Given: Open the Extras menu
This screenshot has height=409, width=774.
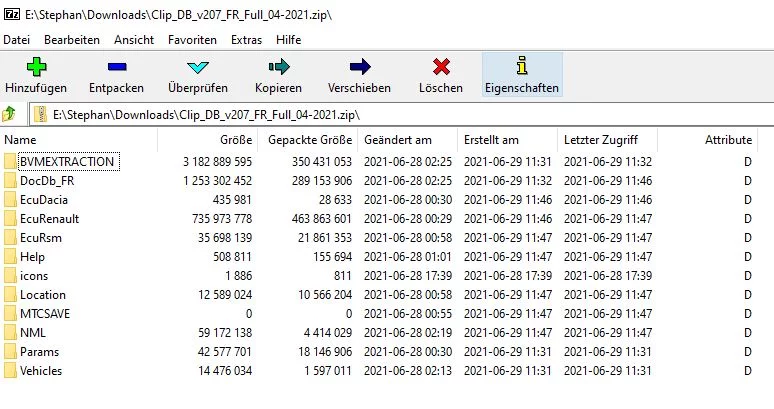Looking at the screenshot, I should coord(246,39).
